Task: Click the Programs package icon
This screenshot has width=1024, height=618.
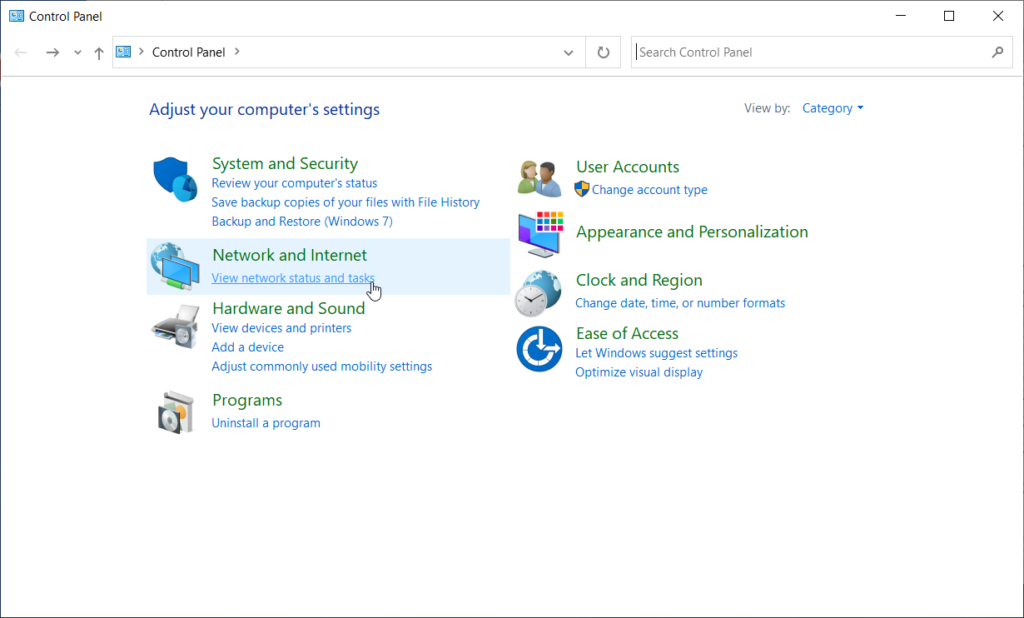Action: (x=175, y=411)
